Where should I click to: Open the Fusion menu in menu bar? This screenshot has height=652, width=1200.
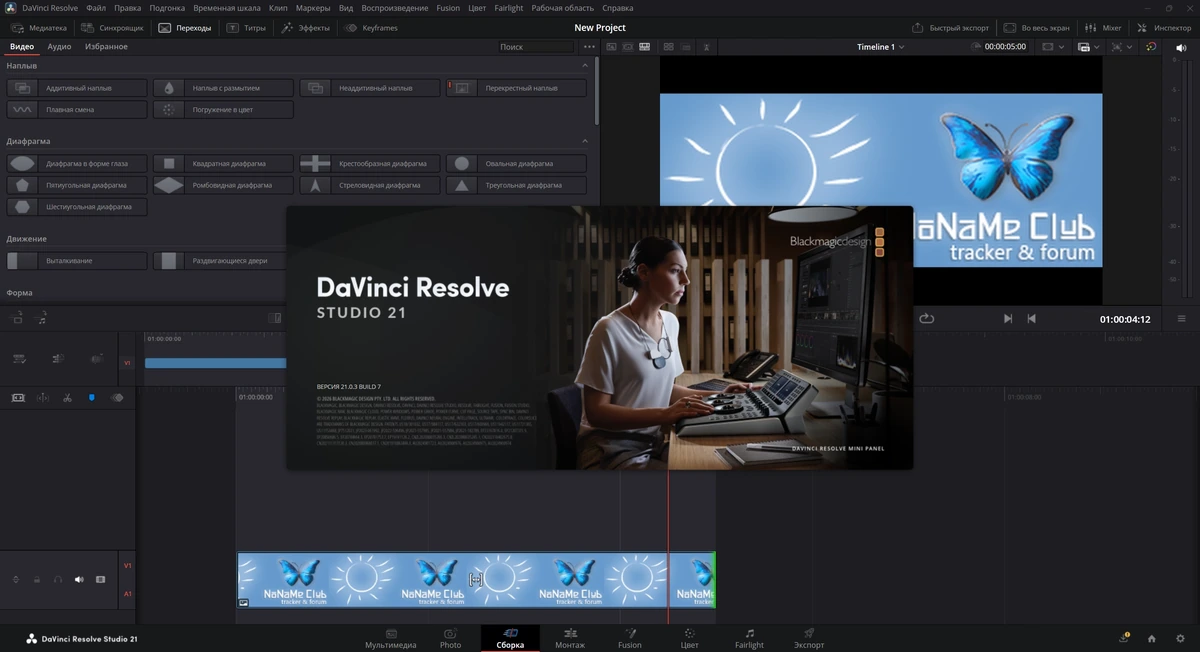tap(449, 8)
